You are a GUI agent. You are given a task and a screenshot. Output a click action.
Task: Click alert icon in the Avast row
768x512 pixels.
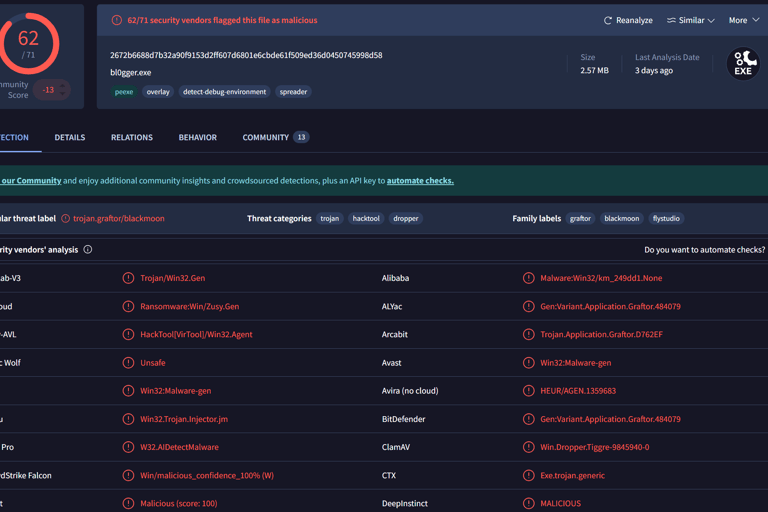coord(528,363)
